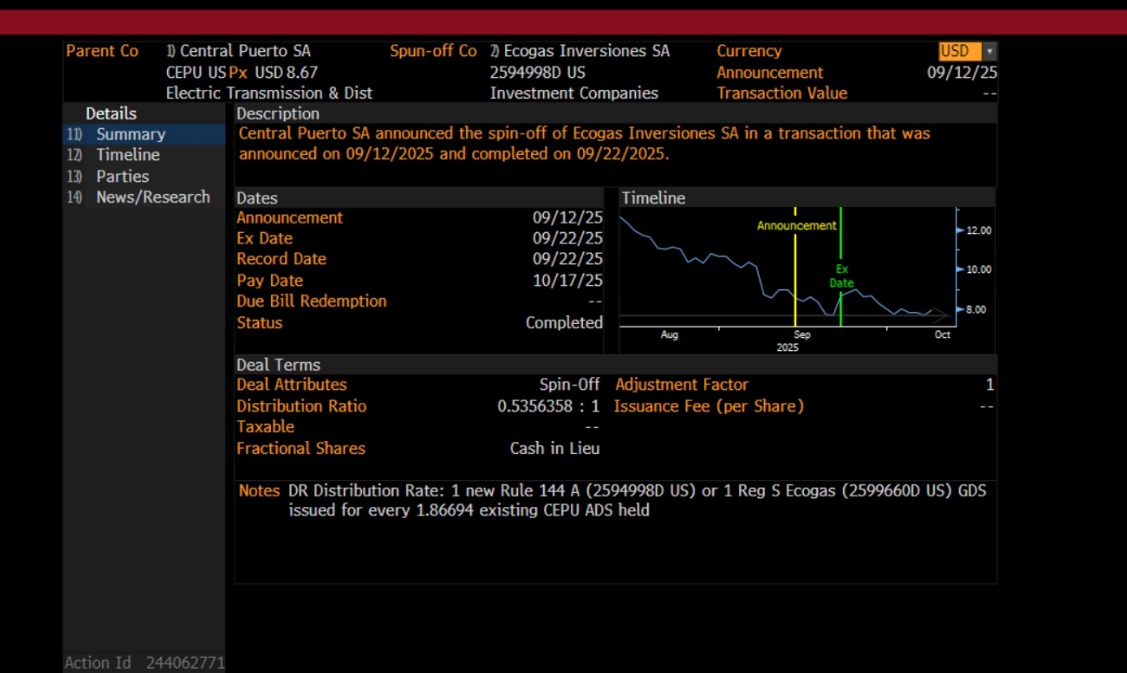Select the USD currency field
This screenshot has width=1127, height=673.
pyautogui.click(x=958, y=51)
